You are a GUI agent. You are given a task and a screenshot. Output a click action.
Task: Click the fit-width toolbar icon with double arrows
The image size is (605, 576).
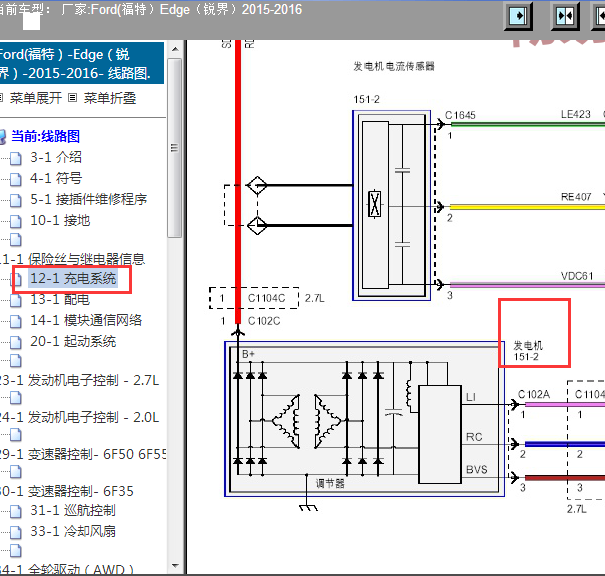(565, 16)
